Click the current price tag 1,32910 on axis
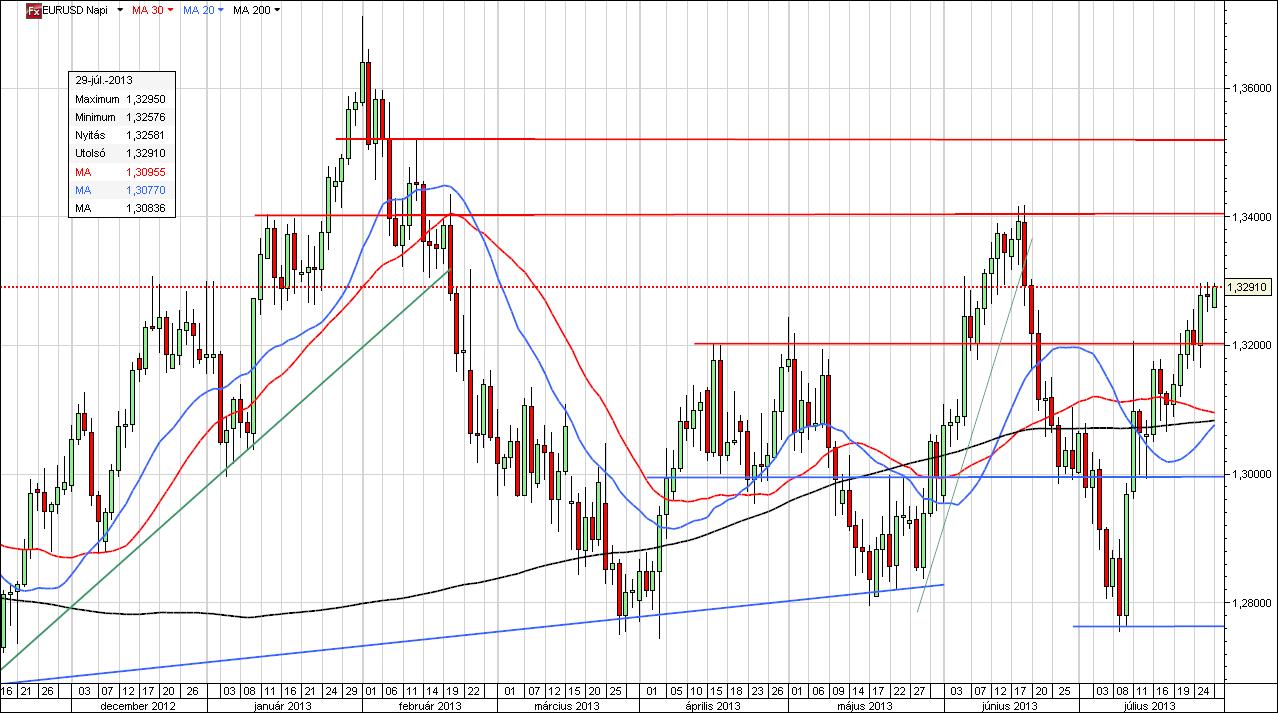This screenshot has width=1278, height=713. click(x=1247, y=287)
